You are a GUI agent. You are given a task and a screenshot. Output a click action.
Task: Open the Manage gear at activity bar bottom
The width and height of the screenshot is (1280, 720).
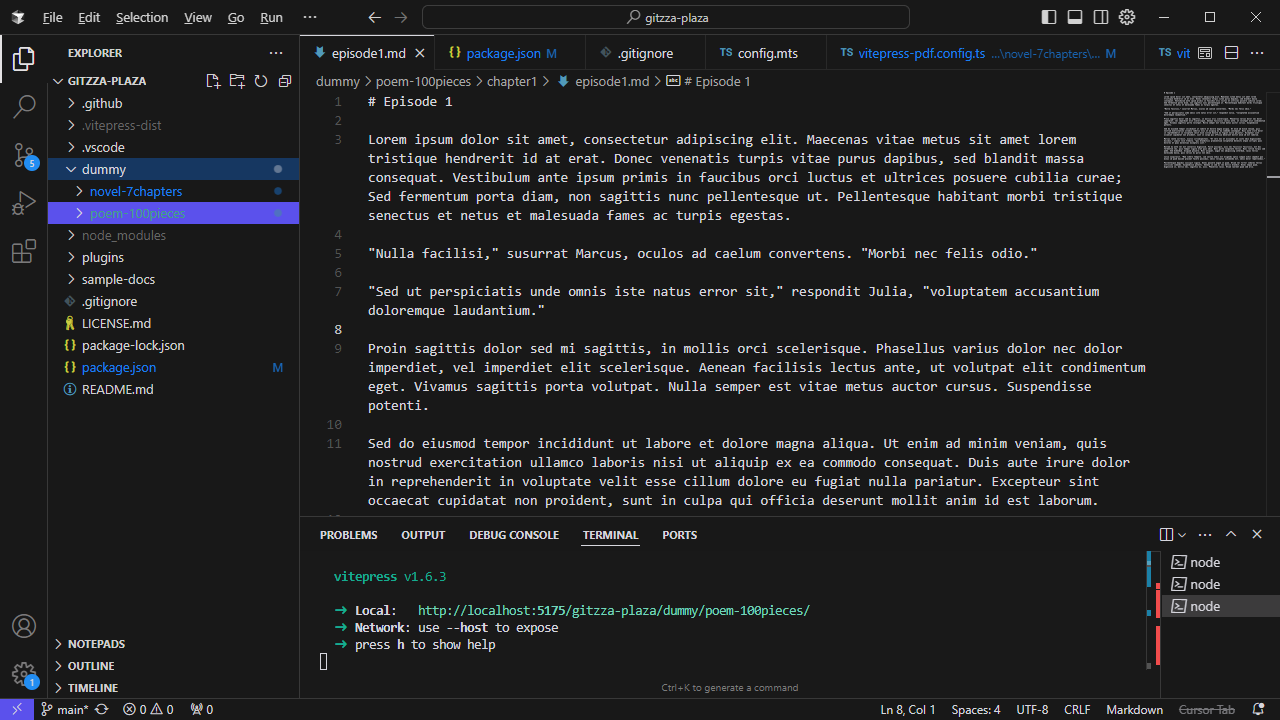pos(23,674)
